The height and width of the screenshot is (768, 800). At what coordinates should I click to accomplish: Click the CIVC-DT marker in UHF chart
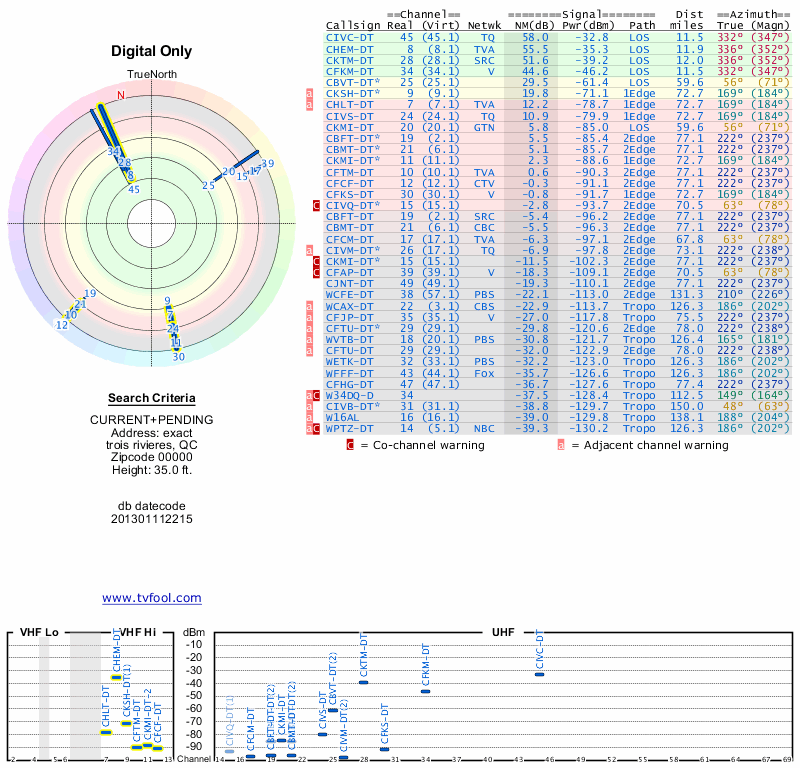coord(539,675)
